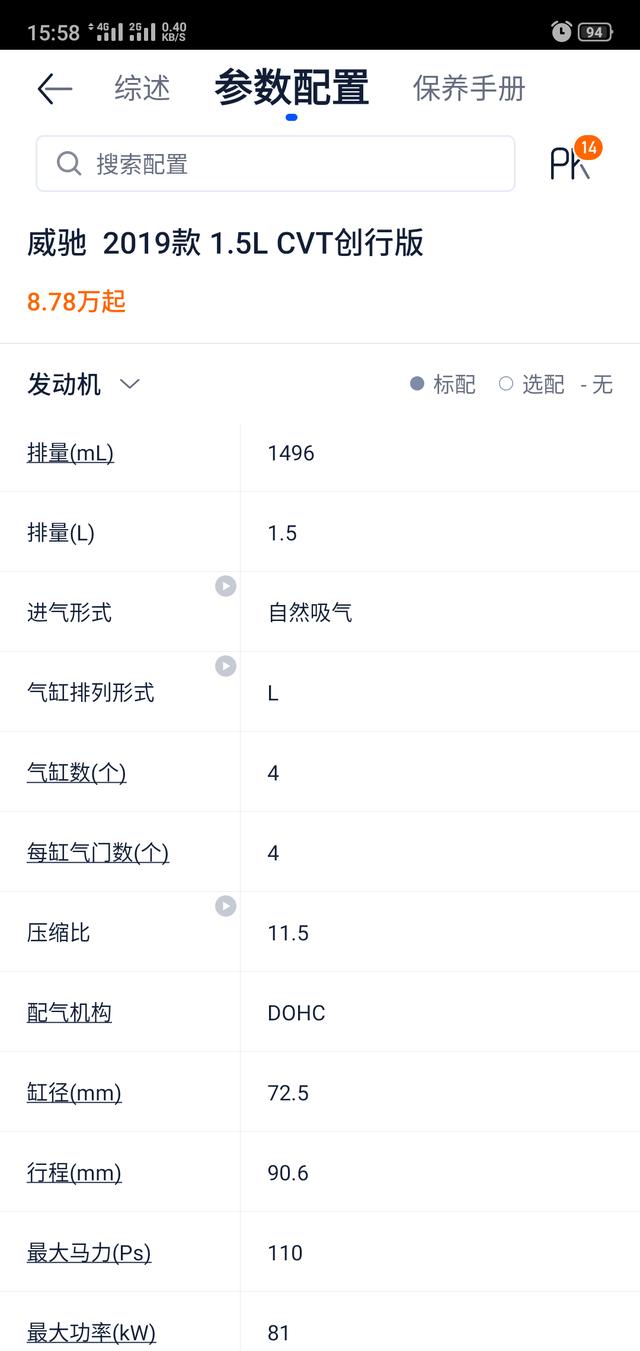This screenshot has height=1351, width=640.
Task: Tap the chevron next to 发动机
Action: 130,384
